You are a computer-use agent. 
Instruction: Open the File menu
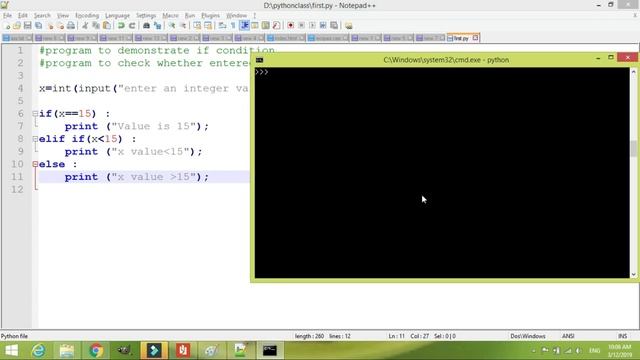[7, 16]
